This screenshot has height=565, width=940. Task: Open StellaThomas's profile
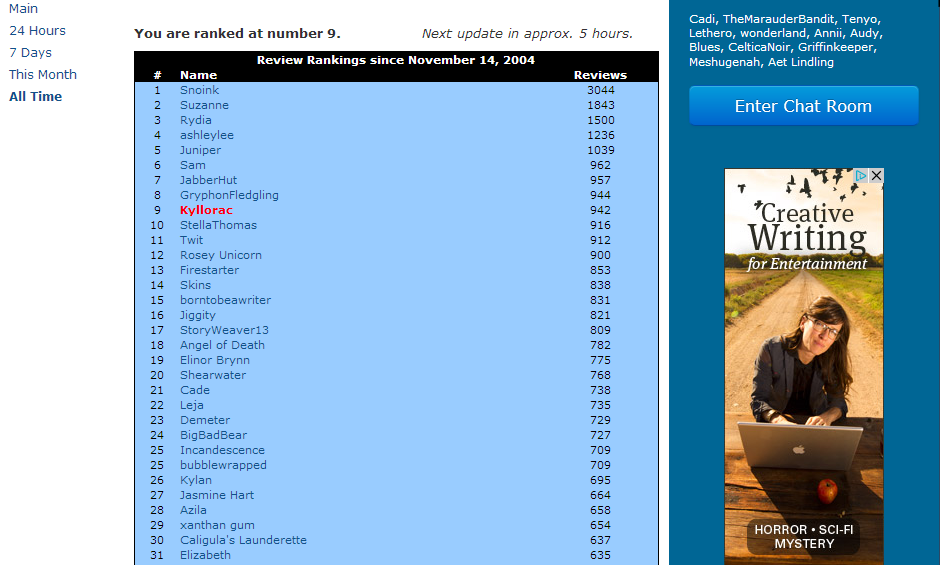point(218,225)
